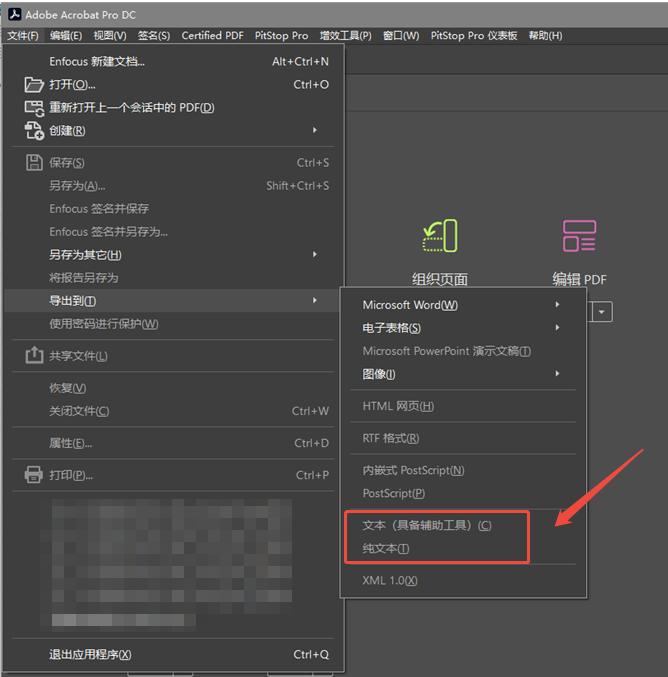Open the 帮助(H) menu
The width and height of the screenshot is (668, 677).
[x=545, y=36]
